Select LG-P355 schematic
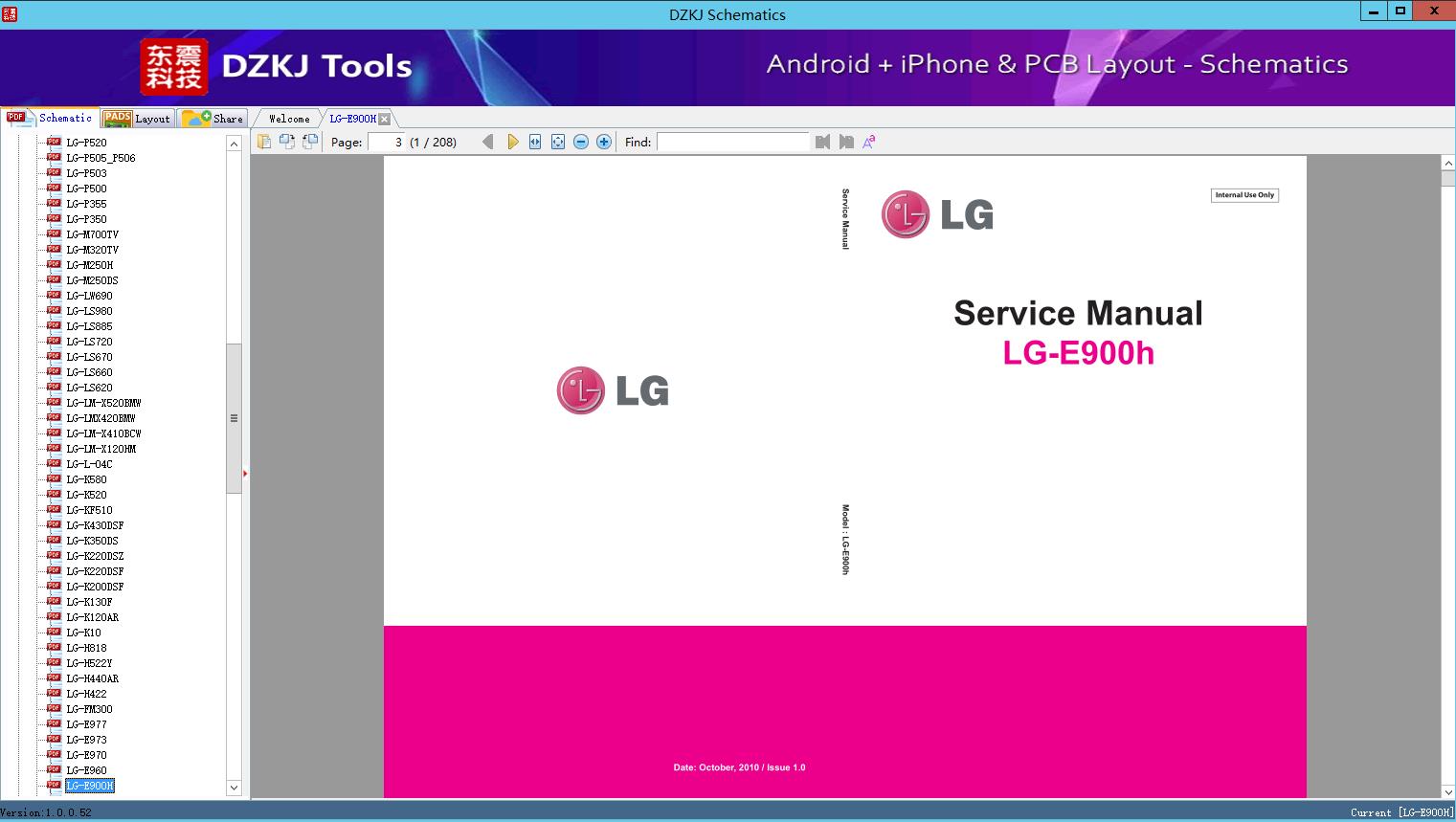This screenshot has width=1456, height=822. click(86, 204)
